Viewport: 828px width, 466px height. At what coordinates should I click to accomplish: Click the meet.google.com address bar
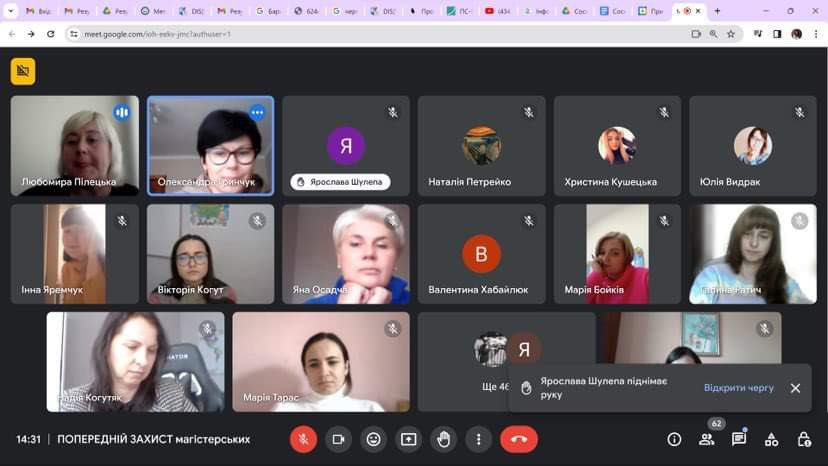(380, 33)
